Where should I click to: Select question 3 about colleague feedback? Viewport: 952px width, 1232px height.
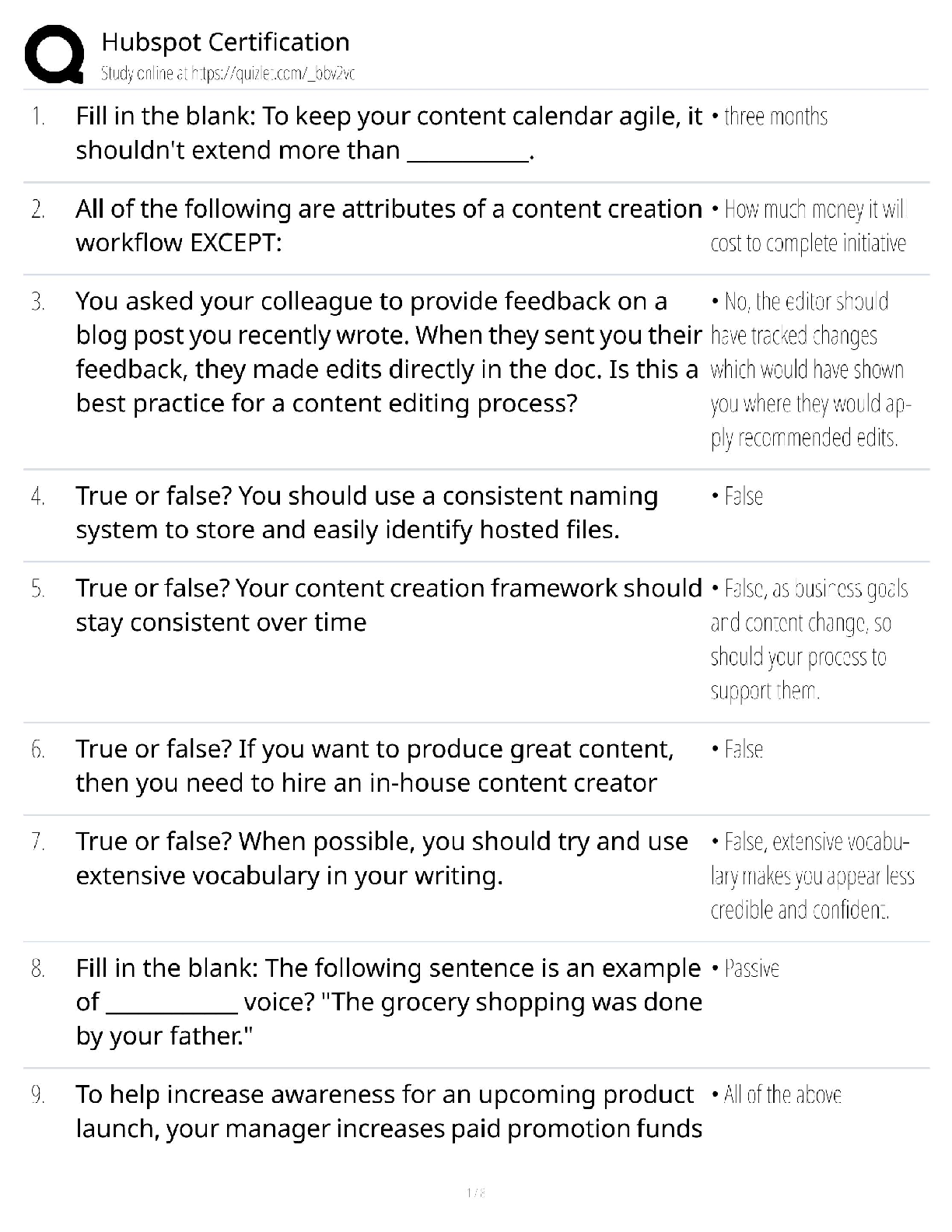(389, 352)
